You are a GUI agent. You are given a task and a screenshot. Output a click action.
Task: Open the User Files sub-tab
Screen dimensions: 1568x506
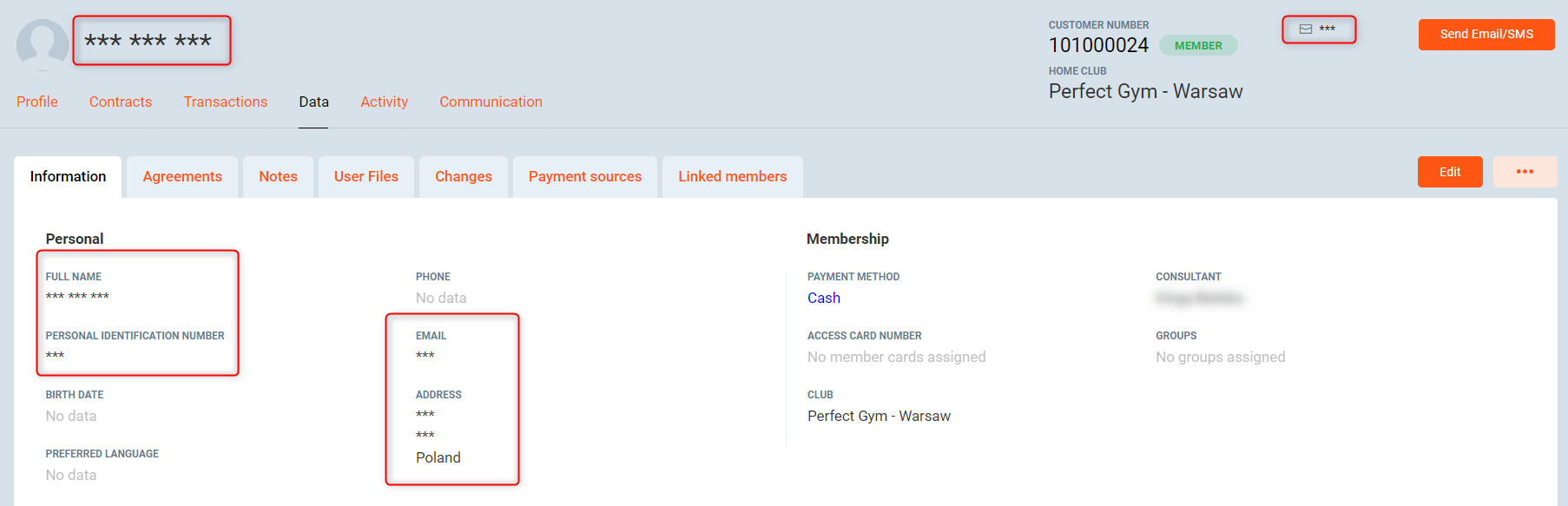click(366, 177)
